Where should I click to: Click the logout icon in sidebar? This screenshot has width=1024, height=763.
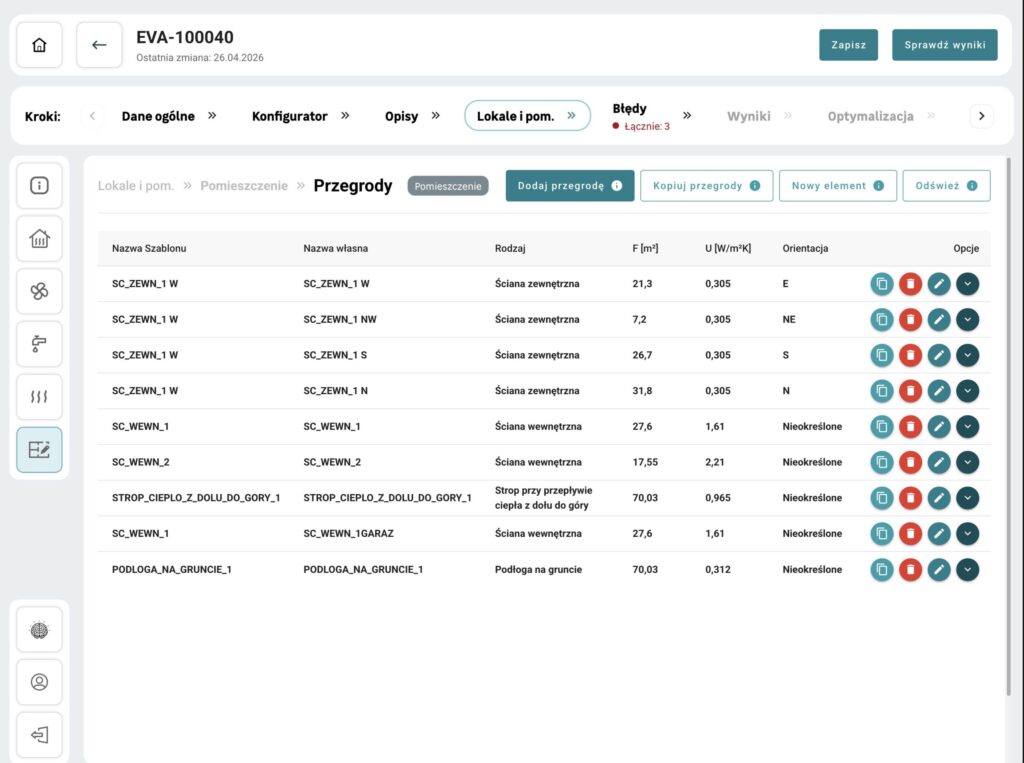tap(39, 735)
